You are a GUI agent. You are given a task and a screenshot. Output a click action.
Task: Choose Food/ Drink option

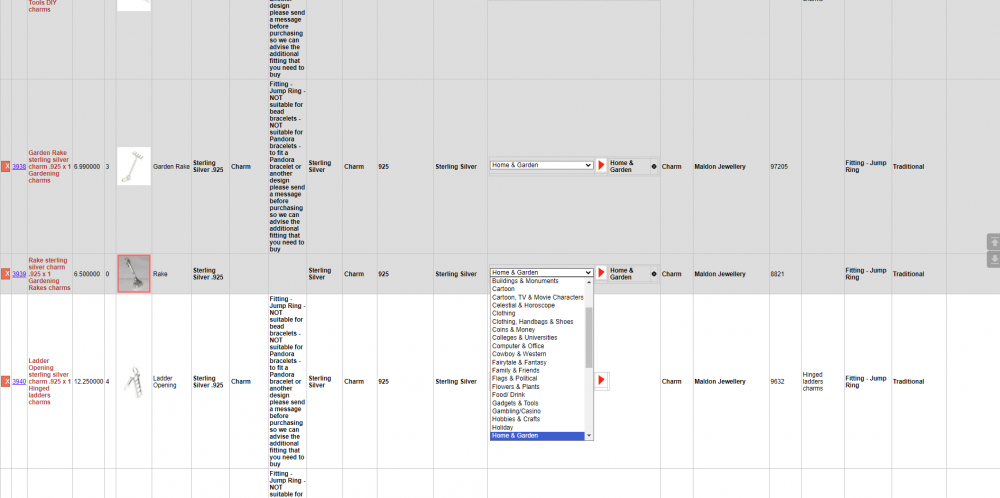tap(538, 395)
